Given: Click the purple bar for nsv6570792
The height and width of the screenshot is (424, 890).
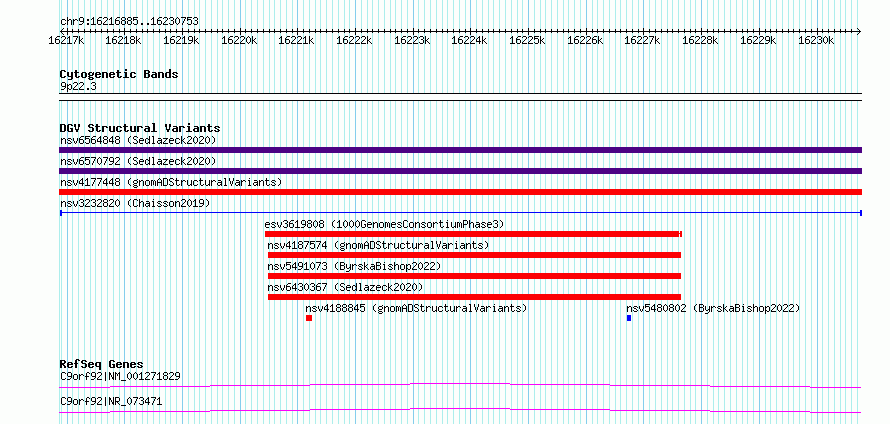Looking at the screenshot, I should tap(460, 171).
